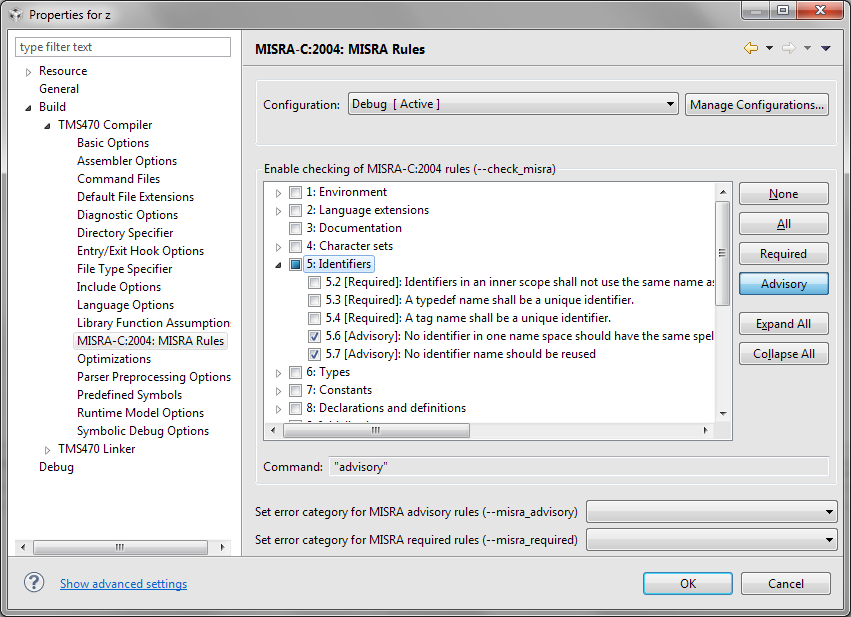Viewport: 851px width, 617px height.
Task: Expand the 4: Character sets group
Action: tap(278, 247)
